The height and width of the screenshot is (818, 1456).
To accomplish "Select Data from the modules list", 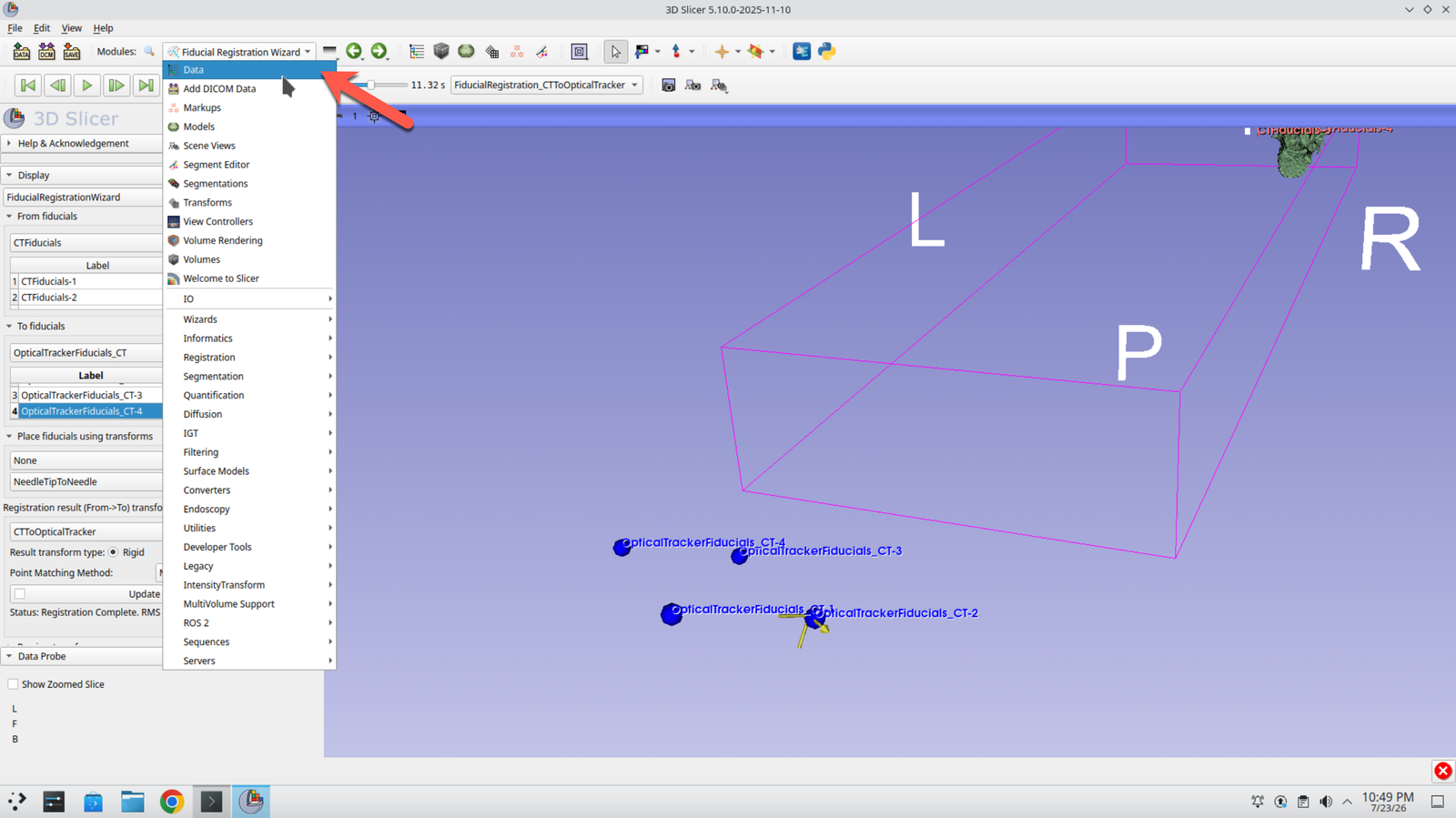I will (x=249, y=70).
